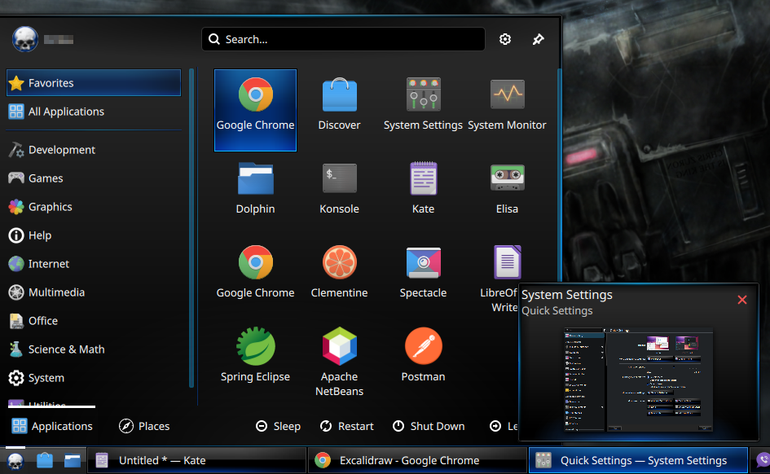Open the System category
The image size is (770, 474).
click(94, 378)
